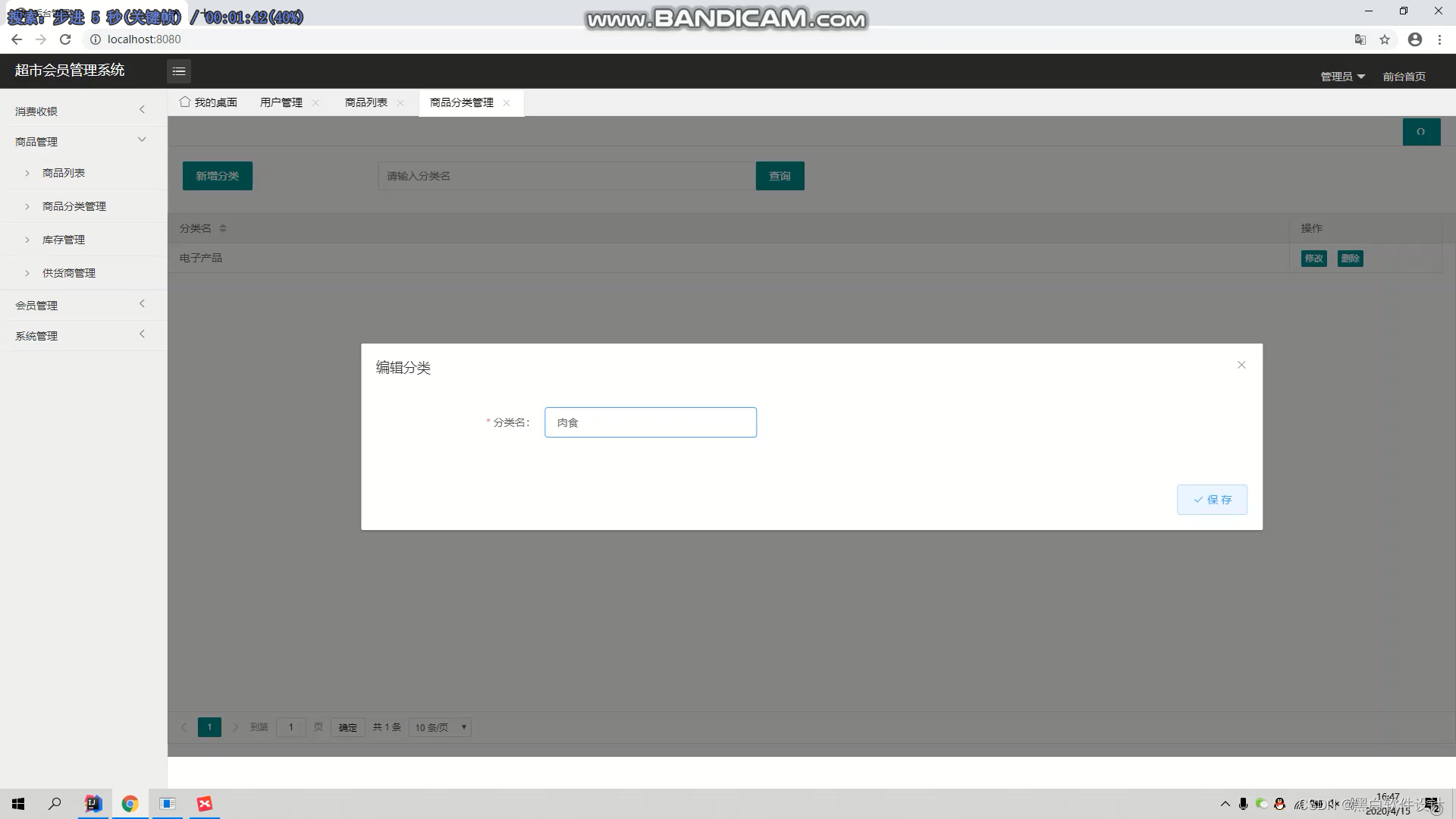
Task: Select the 商品分类管理 tab
Action: coord(462,102)
